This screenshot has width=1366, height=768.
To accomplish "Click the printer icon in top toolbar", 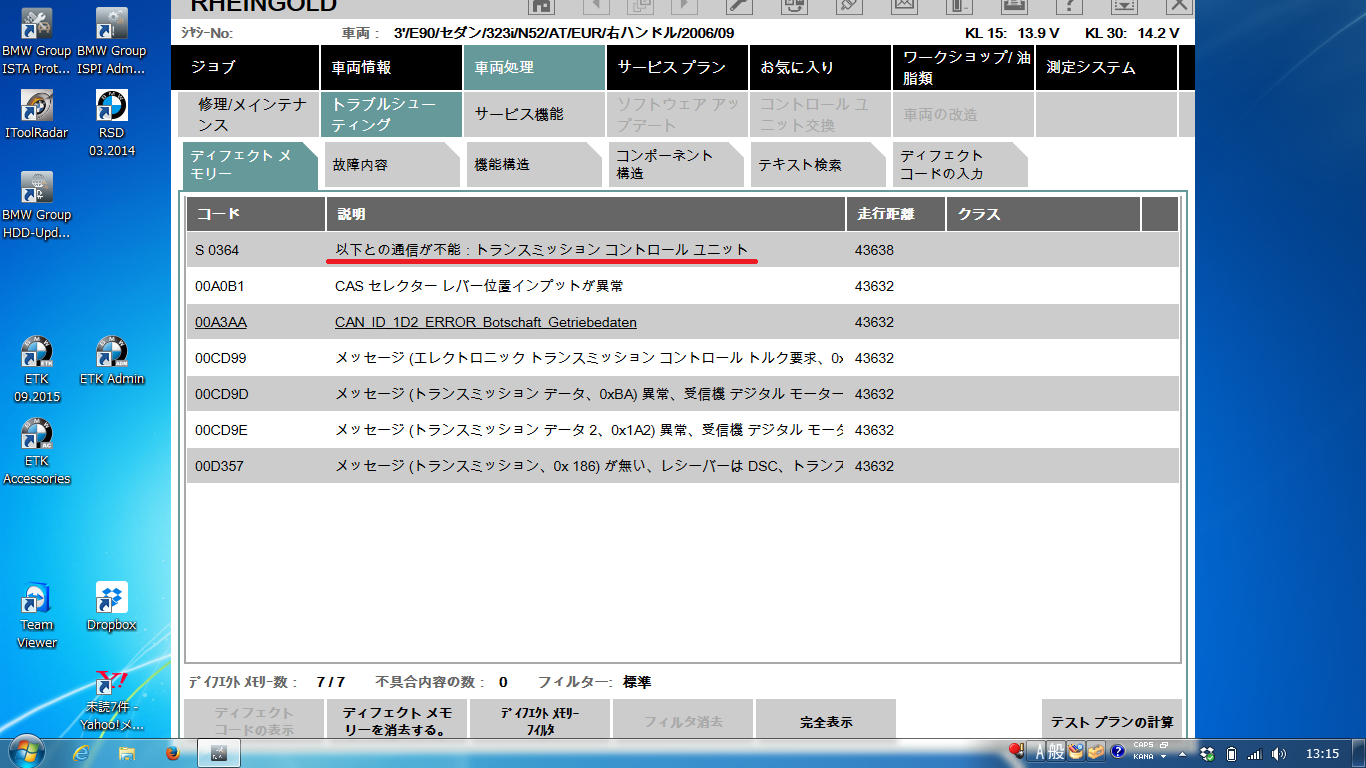I will pos(1013,5).
